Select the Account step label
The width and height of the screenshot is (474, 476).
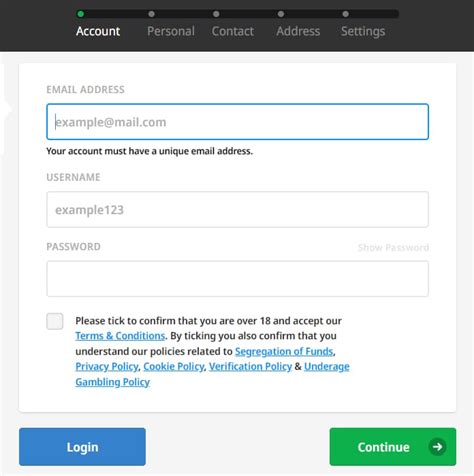98,31
